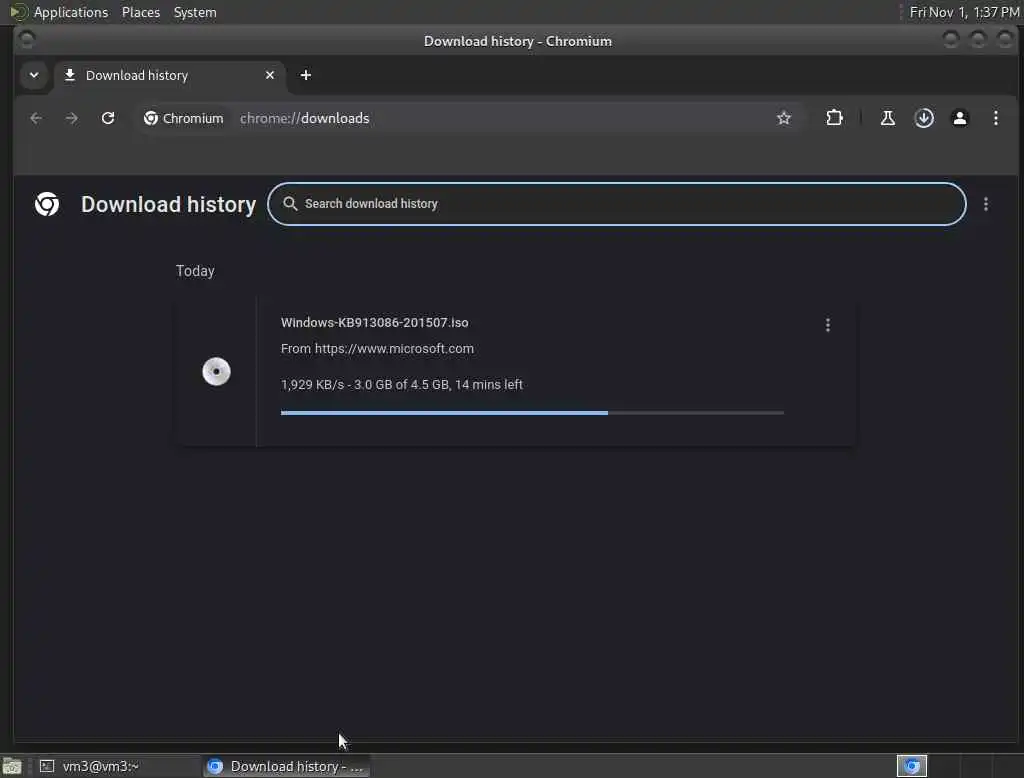Open options menu for Windows-KB913086 download

[827, 325]
